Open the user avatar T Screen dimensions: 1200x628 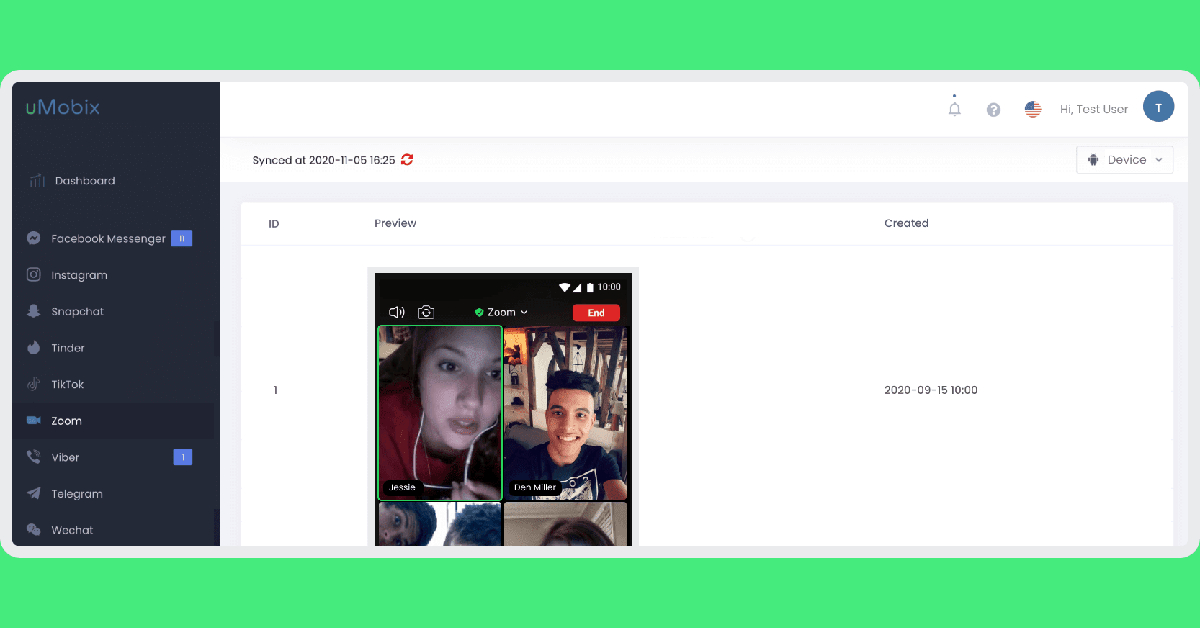[1158, 107]
